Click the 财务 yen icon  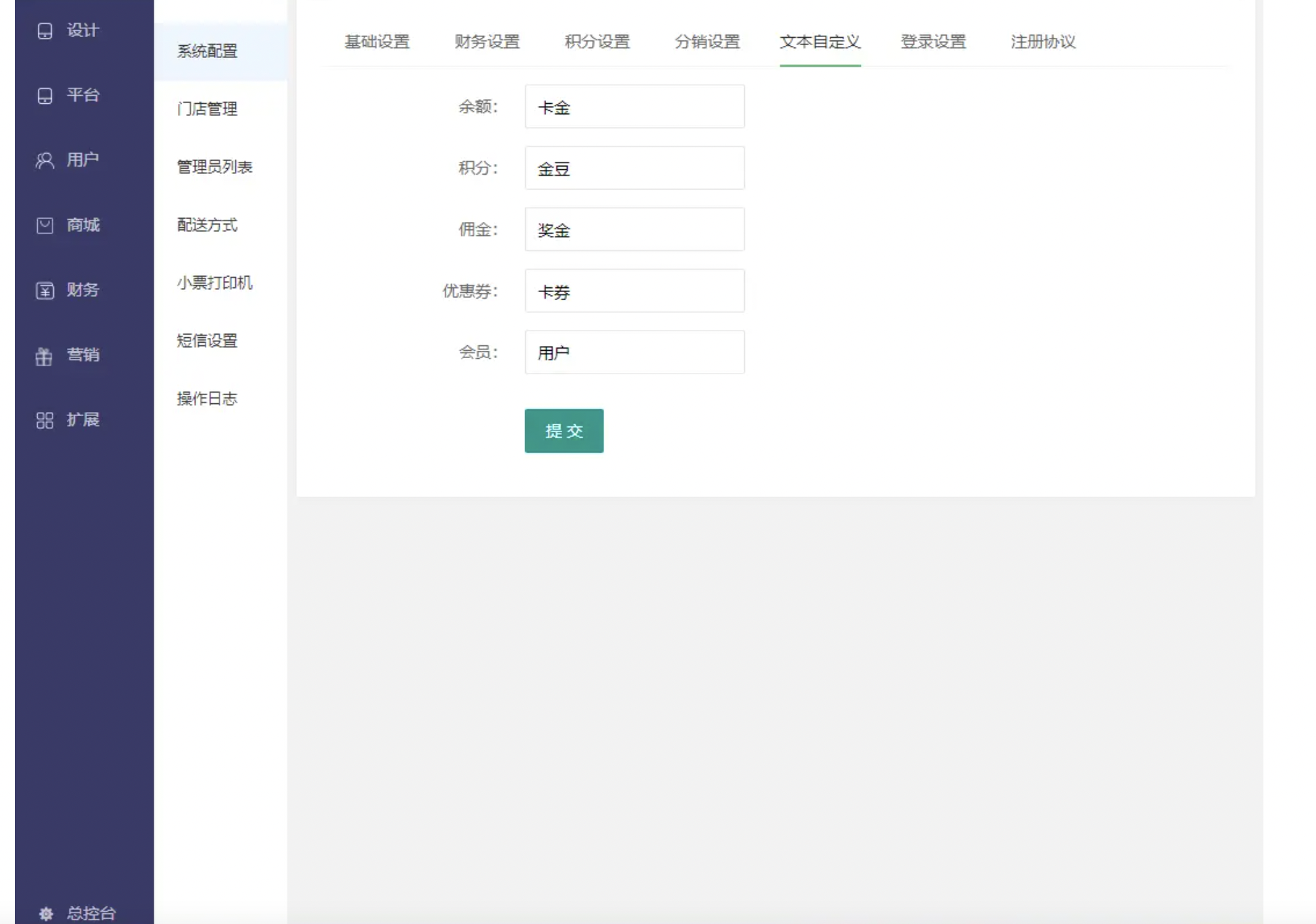click(x=44, y=291)
